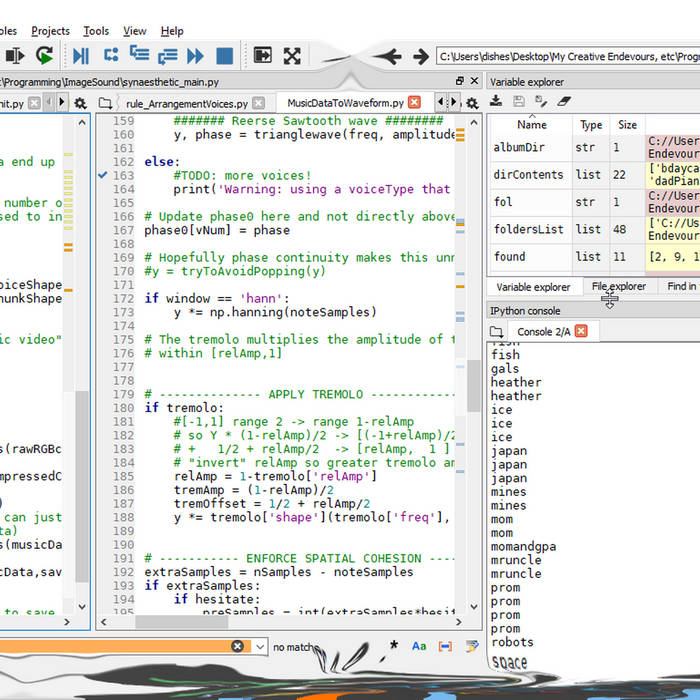This screenshot has width=700, height=700.
Task: Click the import data icon in Variable explorer
Action: 496,101
